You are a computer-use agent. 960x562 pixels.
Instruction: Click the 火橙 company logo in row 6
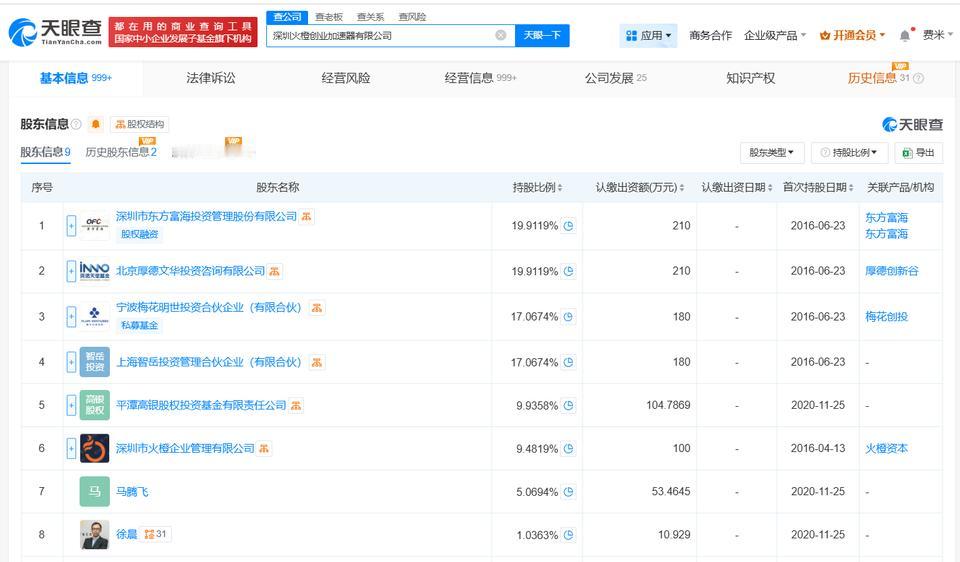click(94, 448)
